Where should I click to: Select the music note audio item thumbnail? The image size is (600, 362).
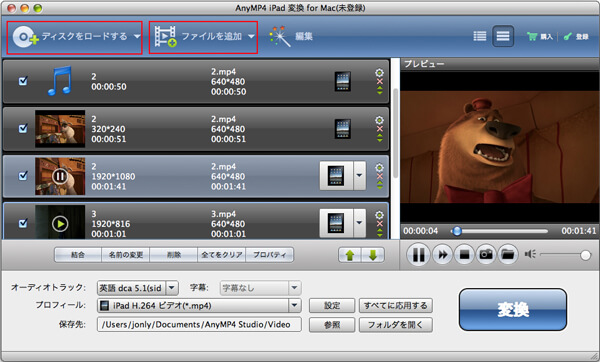[60, 81]
